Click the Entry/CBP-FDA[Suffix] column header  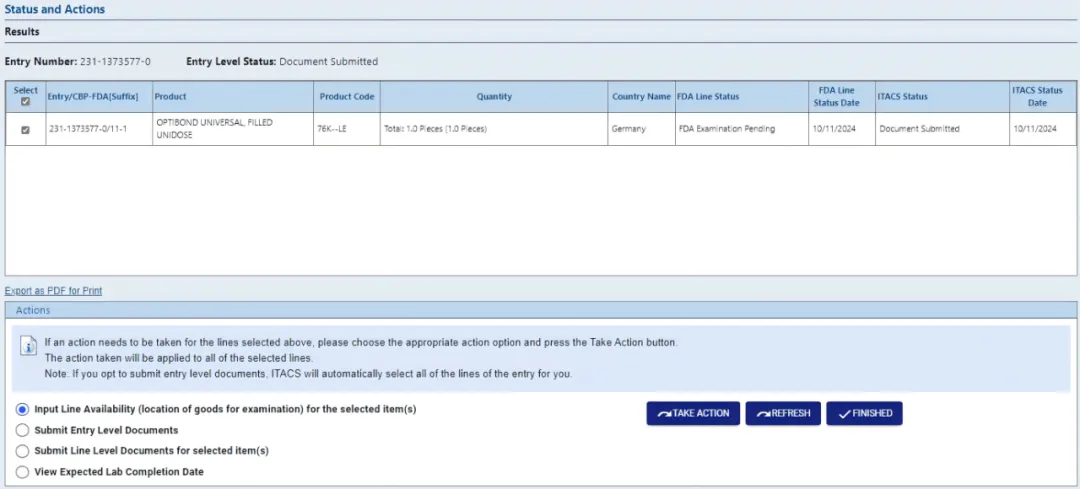click(x=93, y=97)
